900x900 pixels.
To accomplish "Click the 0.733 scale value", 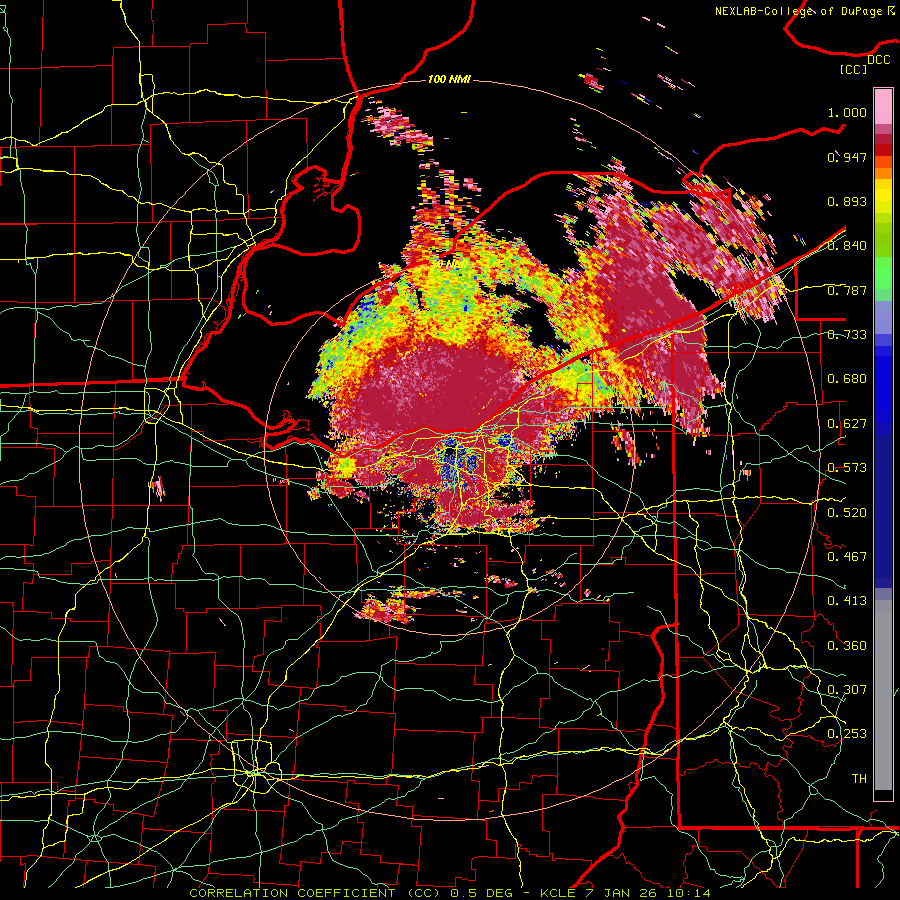I will point(847,335).
